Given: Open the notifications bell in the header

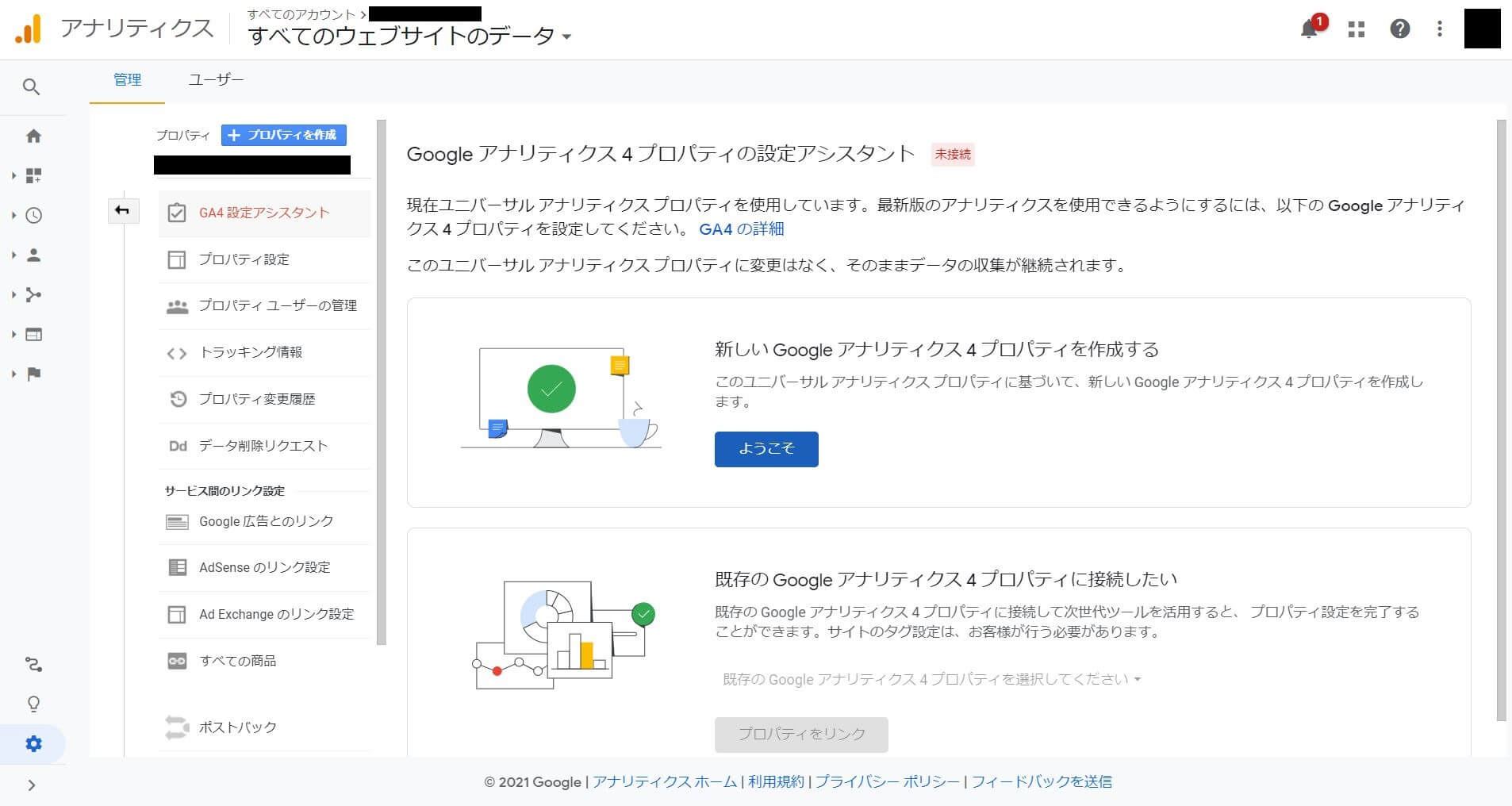Looking at the screenshot, I should click(x=1310, y=29).
